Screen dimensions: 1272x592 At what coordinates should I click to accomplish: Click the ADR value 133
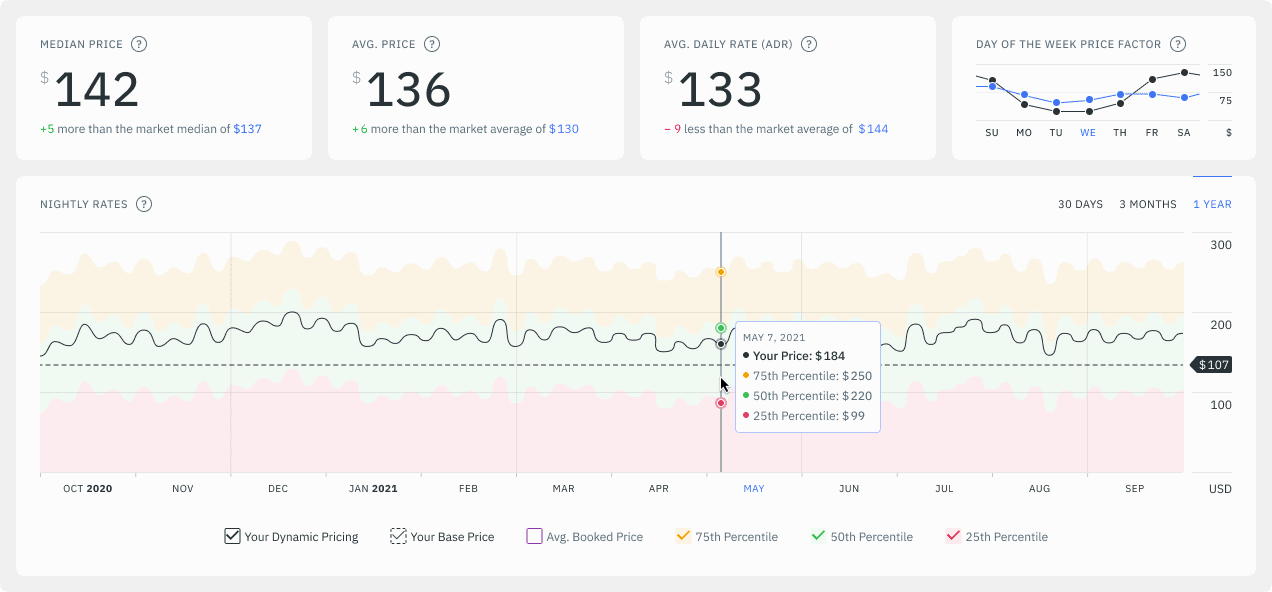coord(720,90)
